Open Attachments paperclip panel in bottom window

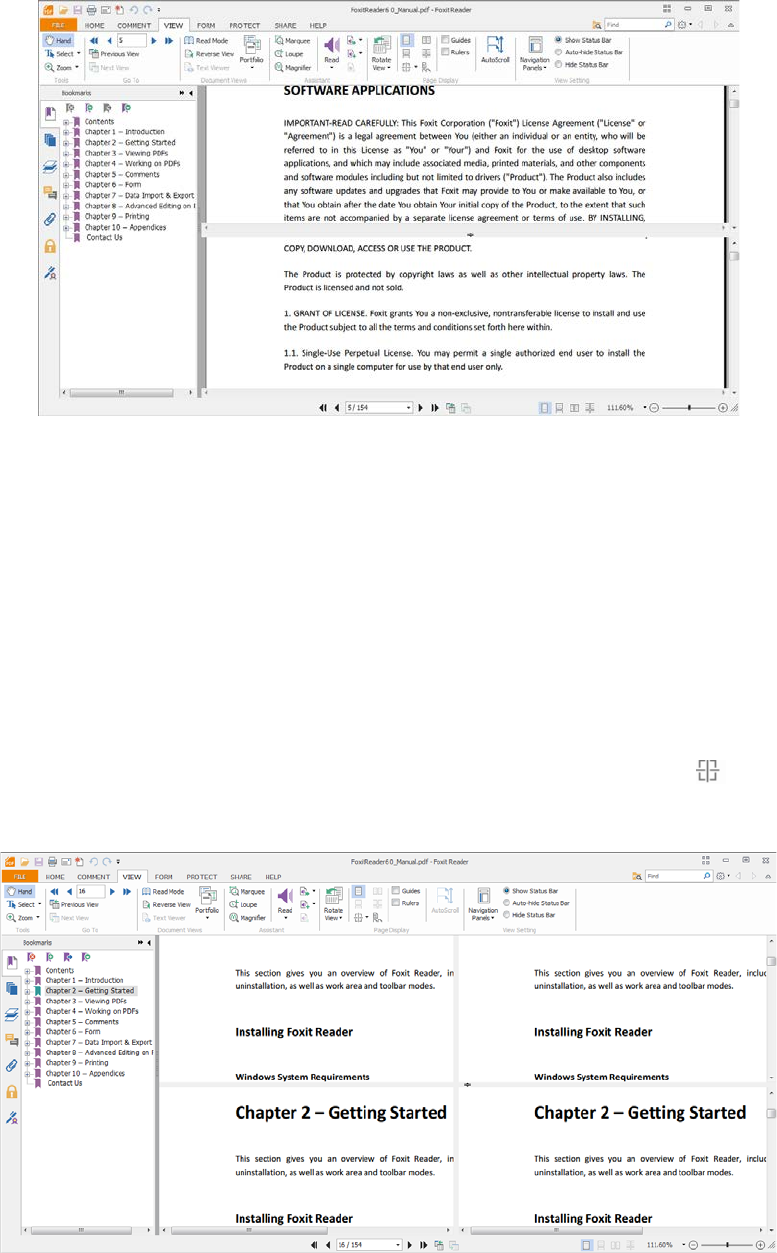11,1066
